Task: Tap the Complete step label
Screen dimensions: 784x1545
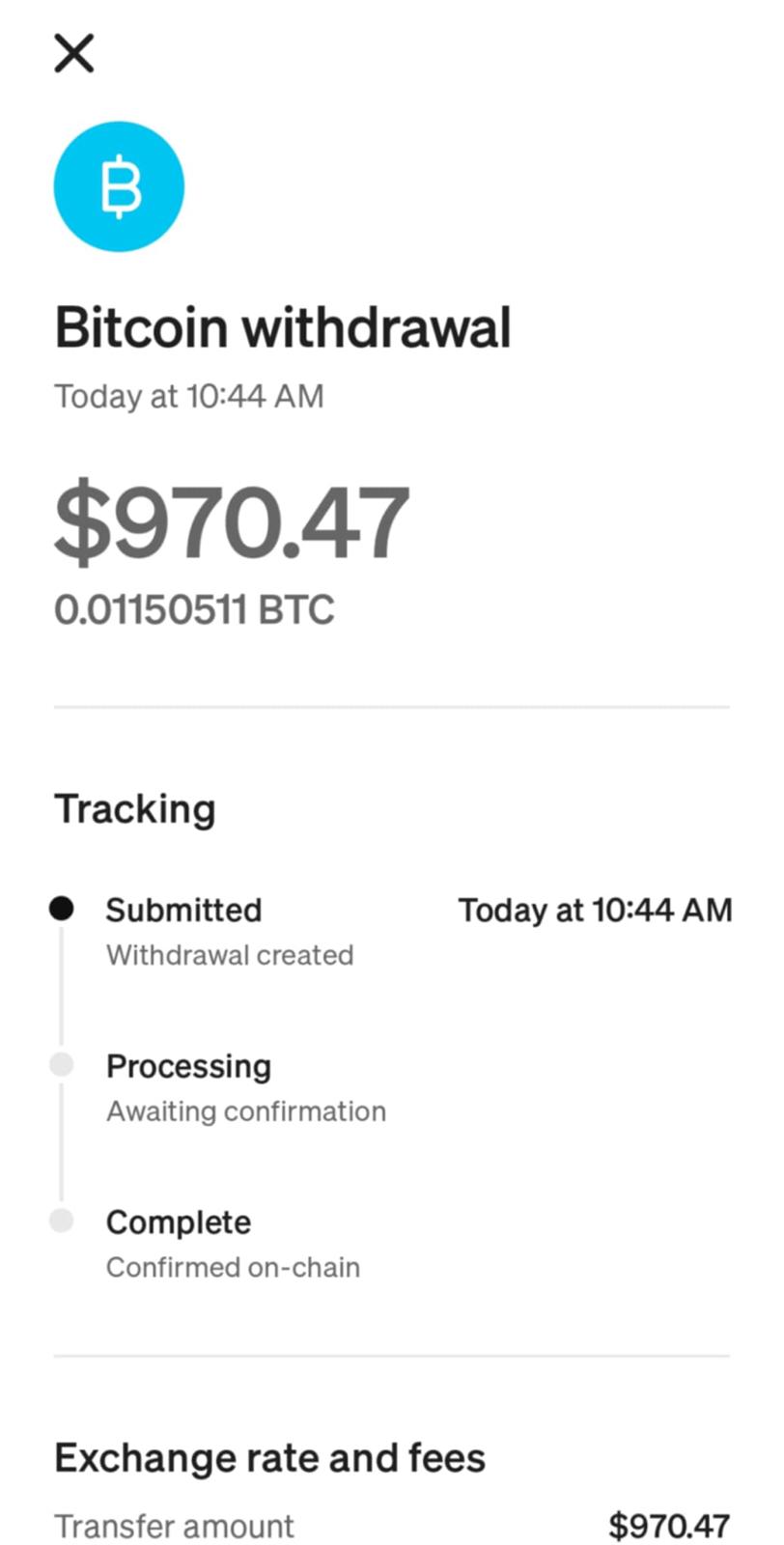Action: (179, 1222)
